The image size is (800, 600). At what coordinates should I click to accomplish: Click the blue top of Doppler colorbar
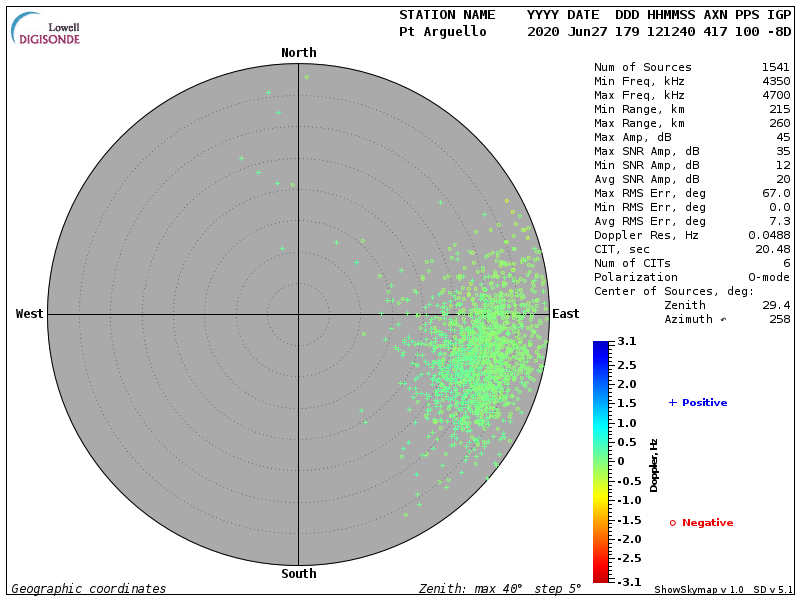pyautogui.click(x=601, y=347)
